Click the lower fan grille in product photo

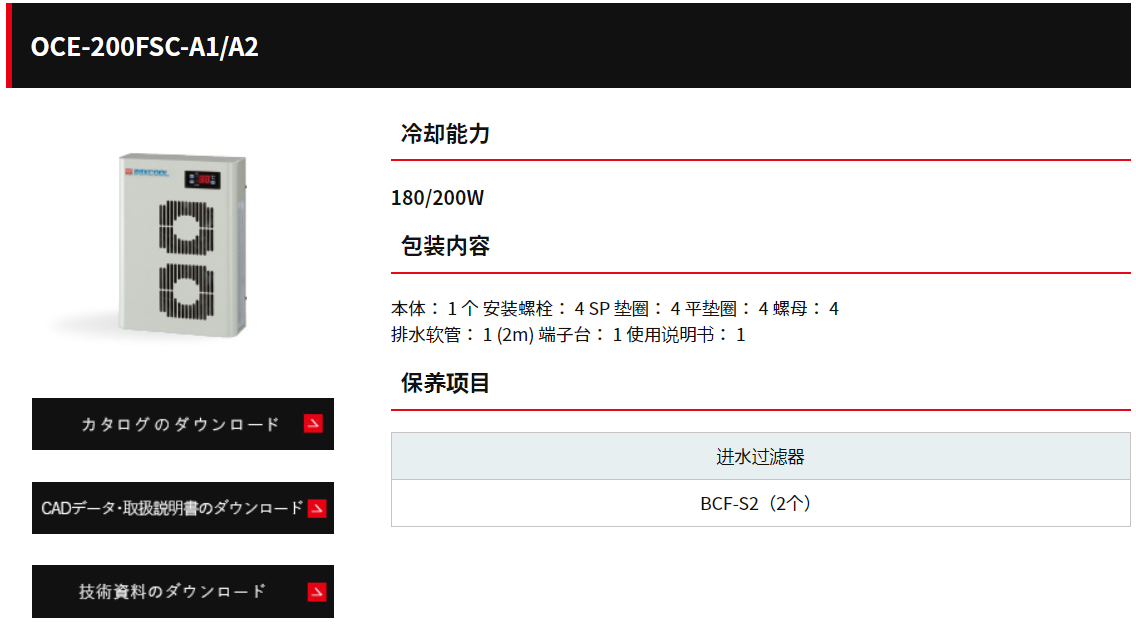[x=186, y=291]
